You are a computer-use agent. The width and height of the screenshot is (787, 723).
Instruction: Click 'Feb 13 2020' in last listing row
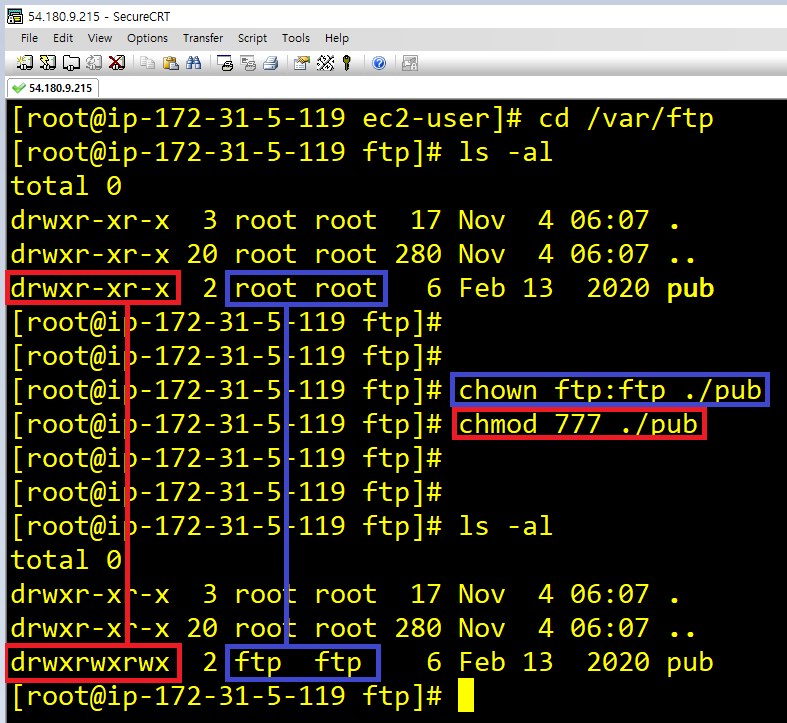tap(554, 663)
